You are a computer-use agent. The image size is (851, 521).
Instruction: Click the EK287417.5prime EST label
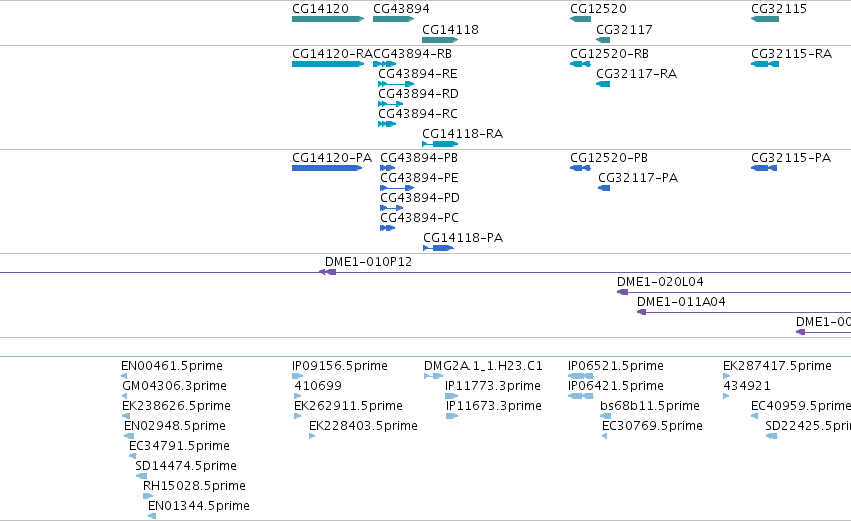(777, 366)
